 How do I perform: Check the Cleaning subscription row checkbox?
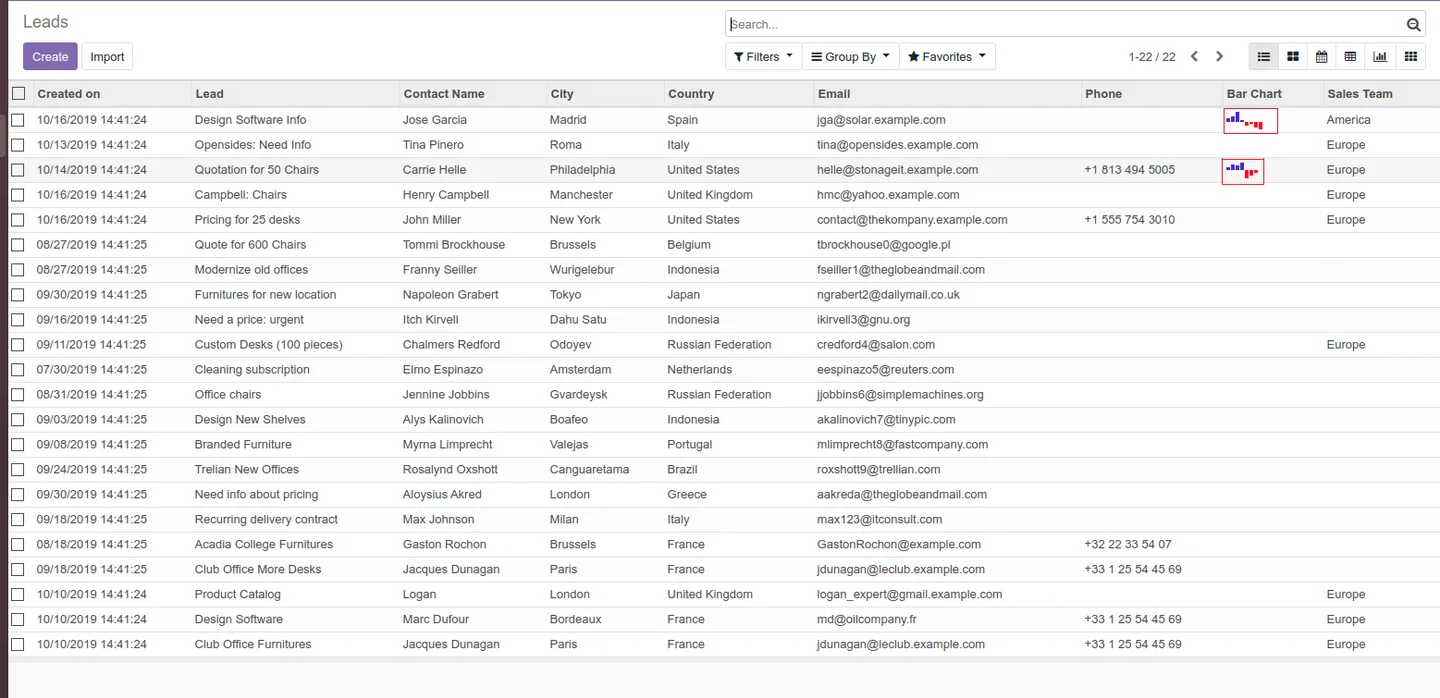click(18, 370)
